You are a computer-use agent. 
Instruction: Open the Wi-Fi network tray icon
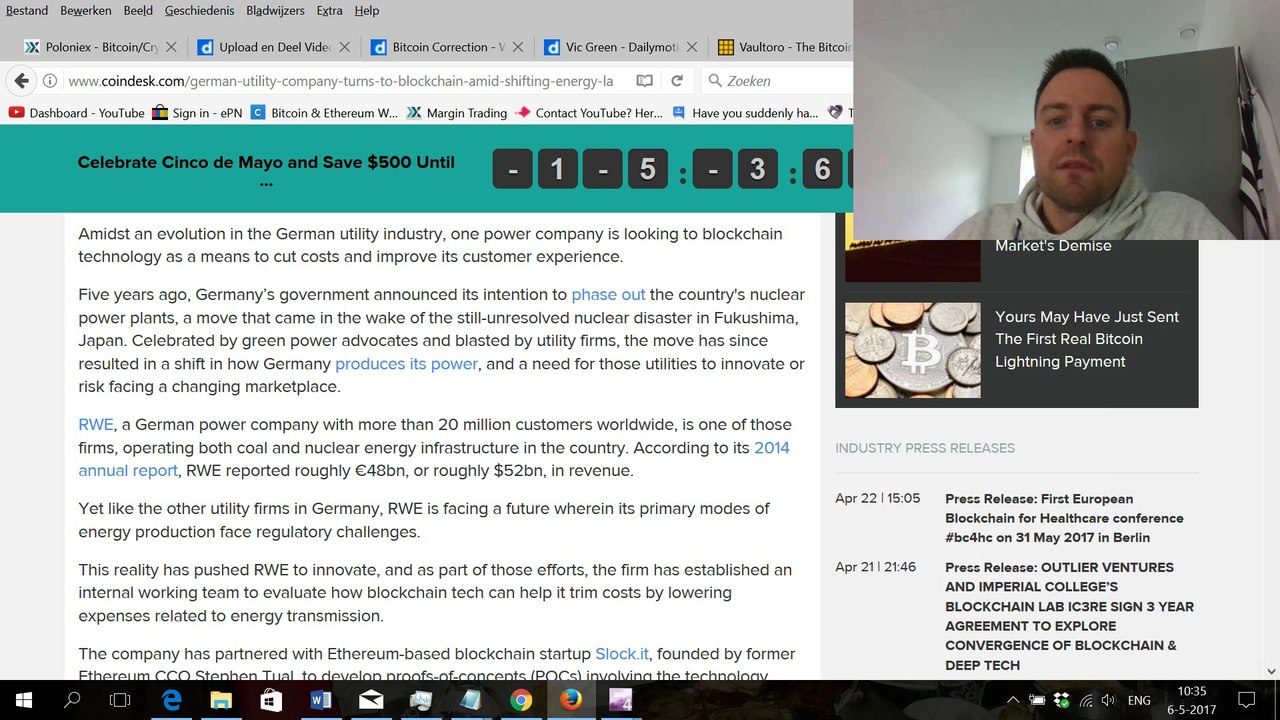[x=1085, y=700]
